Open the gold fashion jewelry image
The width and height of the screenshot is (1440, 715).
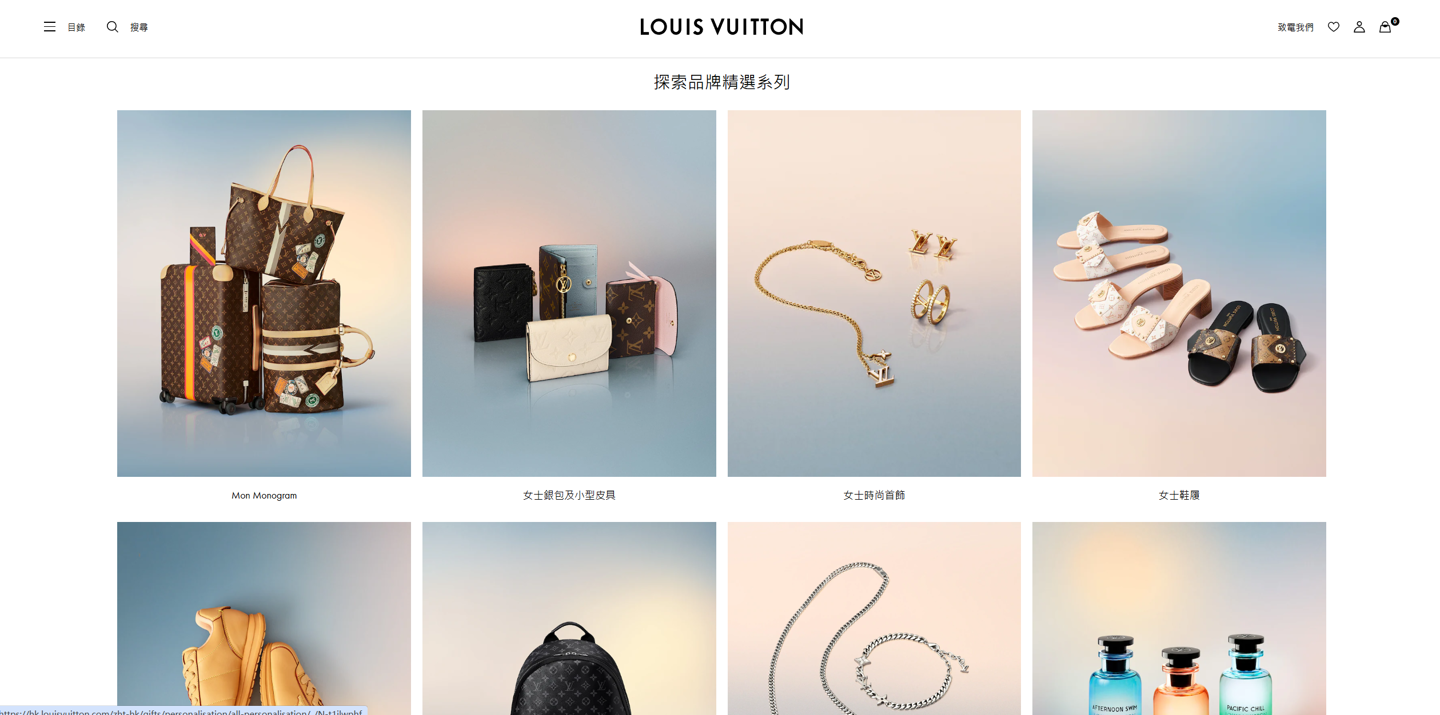point(874,293)
